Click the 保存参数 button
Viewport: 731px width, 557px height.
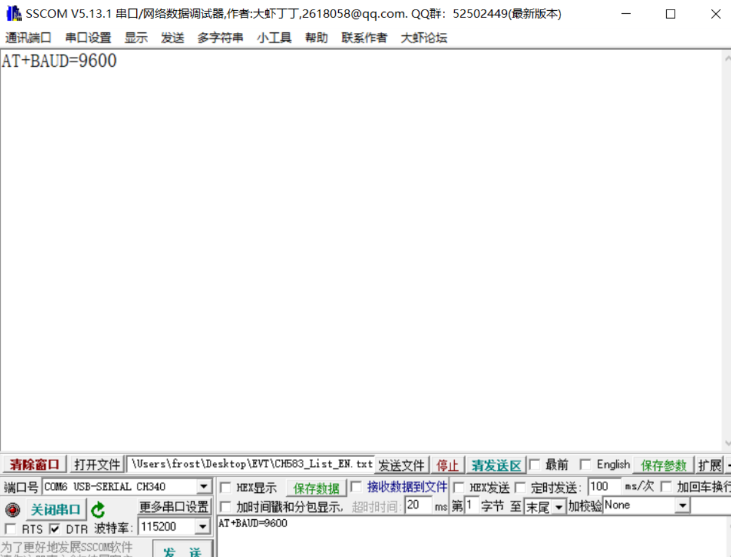[663, 465]
